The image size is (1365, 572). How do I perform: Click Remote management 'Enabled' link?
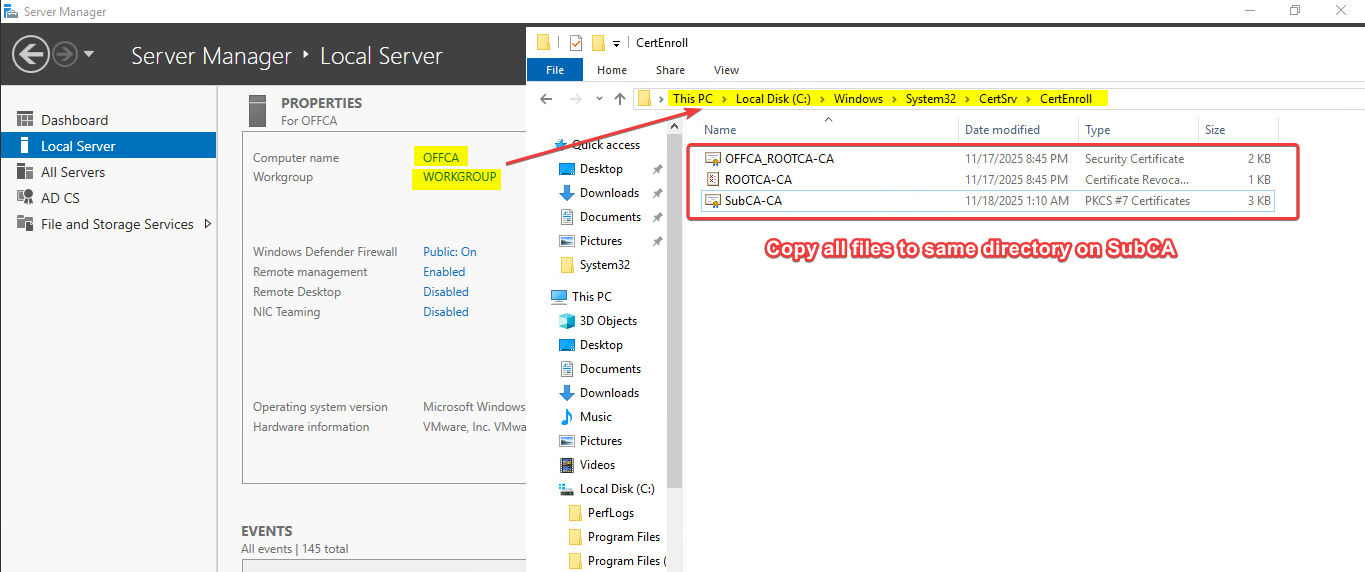(x=444, y=272)
